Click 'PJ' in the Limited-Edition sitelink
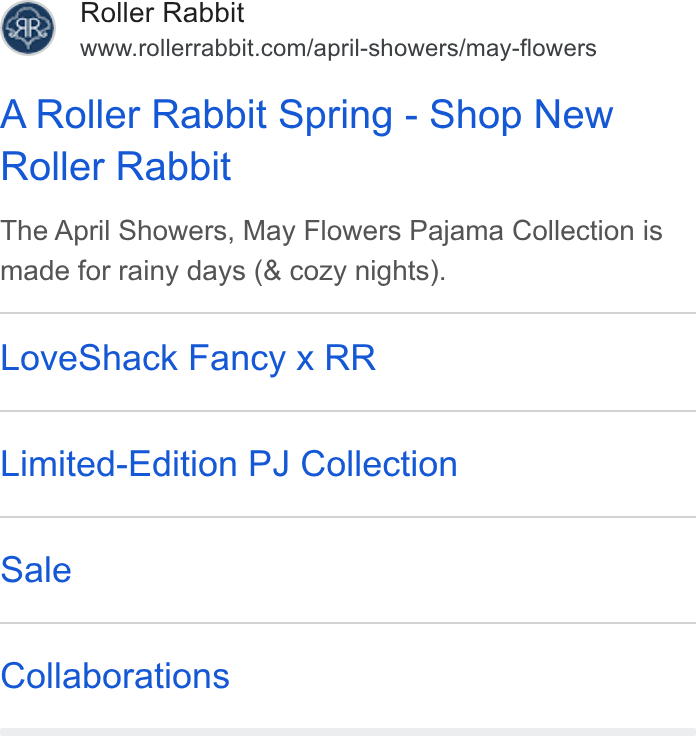 click(x=268, y=464)
